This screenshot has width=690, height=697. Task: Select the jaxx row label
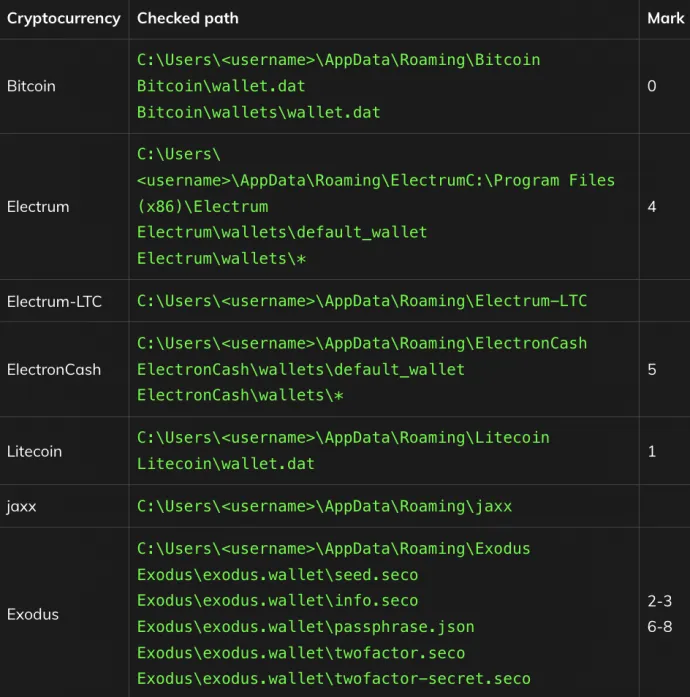click(x=21, y=507)
